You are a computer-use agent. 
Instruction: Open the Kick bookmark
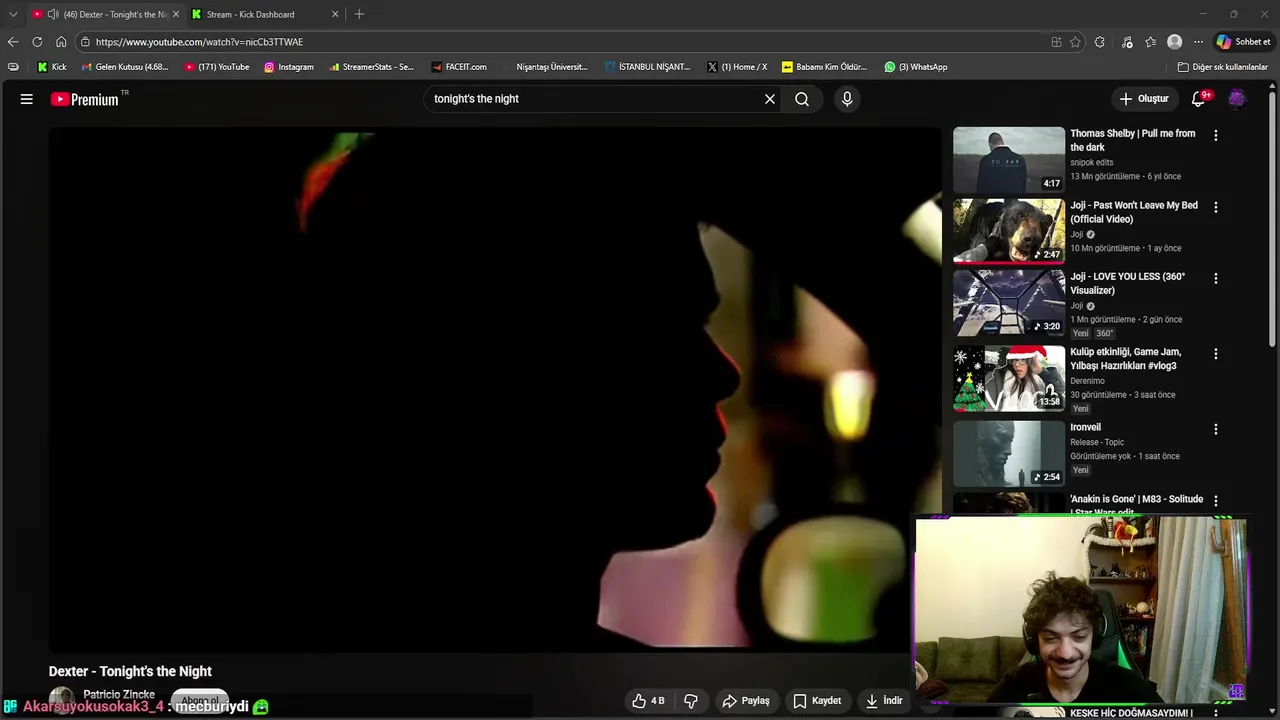pos(52,67)
